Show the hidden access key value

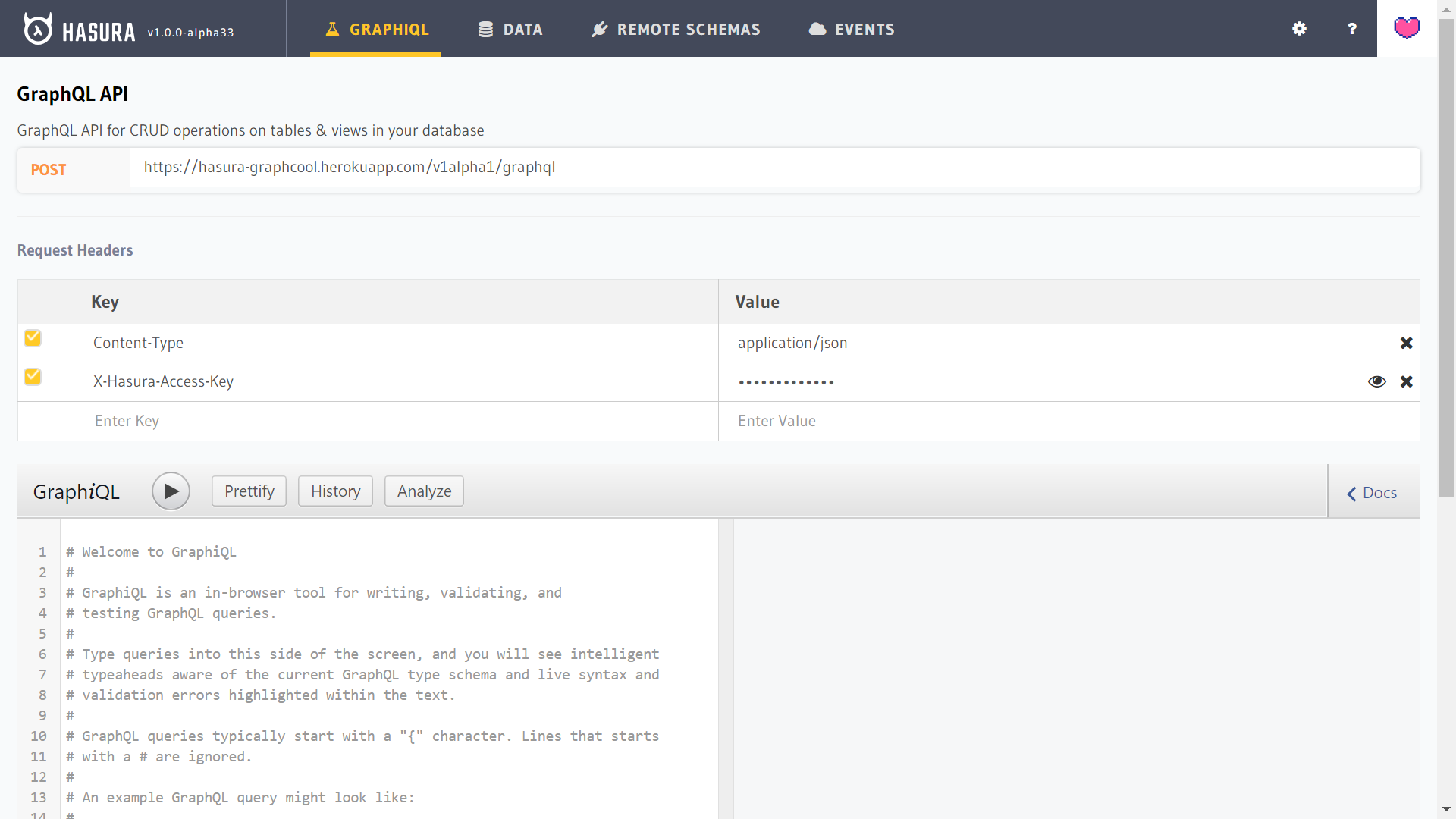(1376, 381)
